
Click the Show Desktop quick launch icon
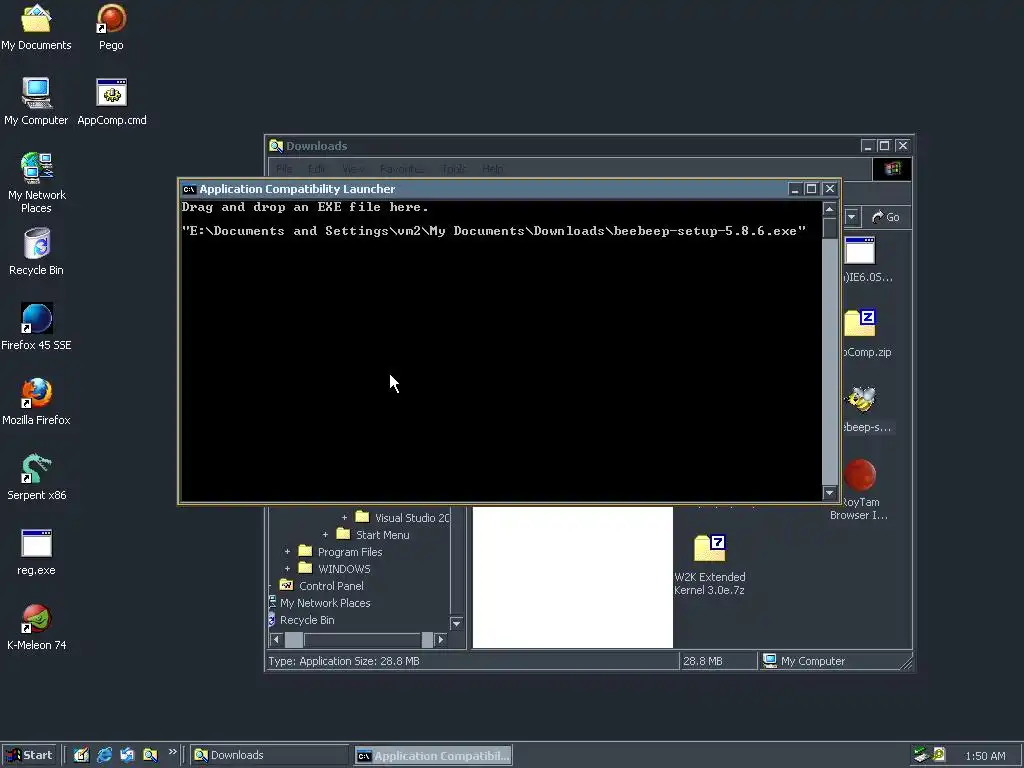coord(81,755)
